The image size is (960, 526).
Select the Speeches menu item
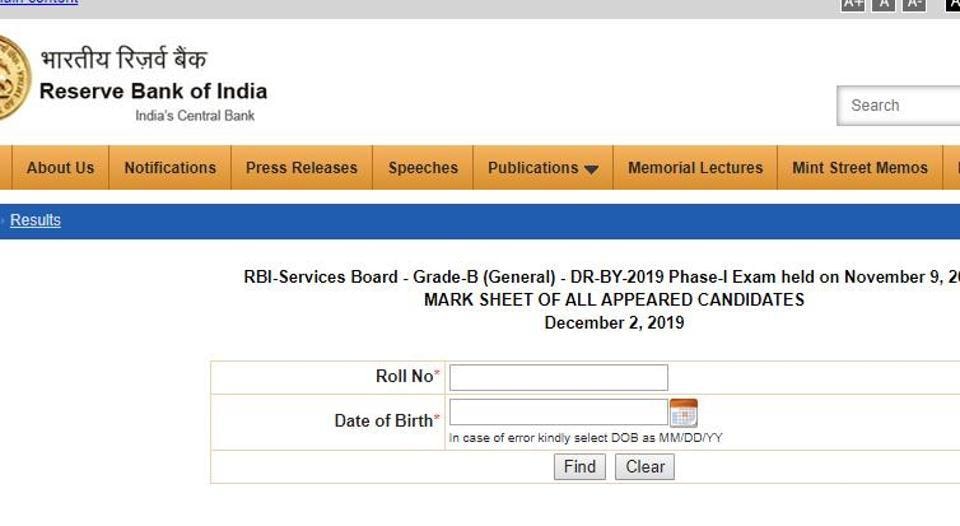click(423, 168)
